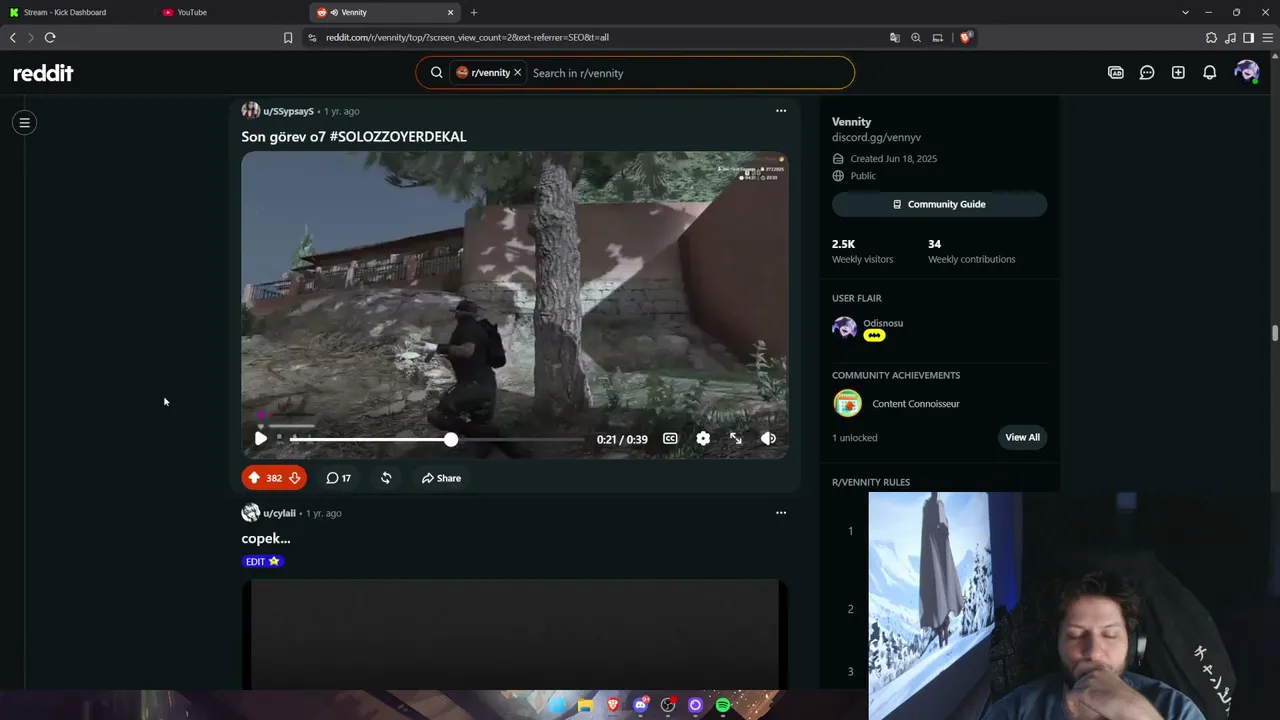The width and height of the screenshot is (1280, 720).
Task: Share the Son görev post
Action: coord(441,478)
